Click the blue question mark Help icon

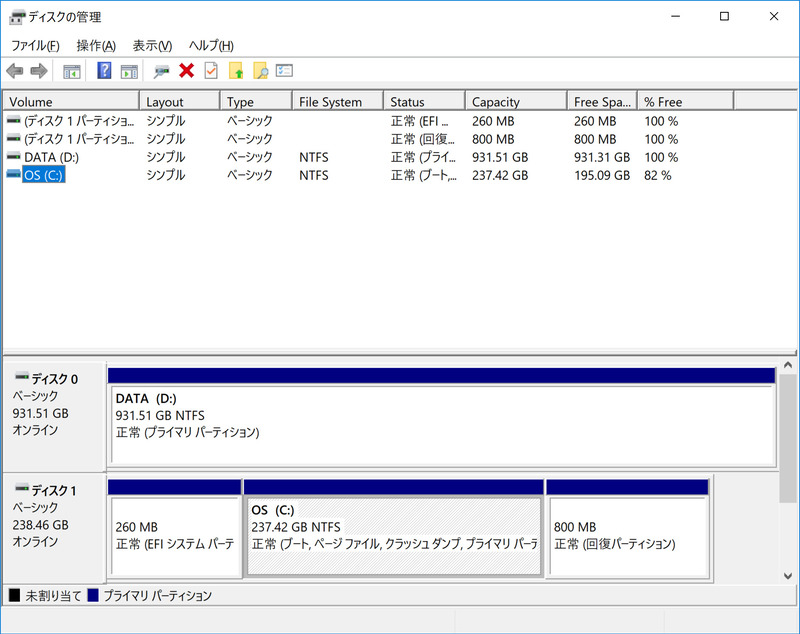102,70
